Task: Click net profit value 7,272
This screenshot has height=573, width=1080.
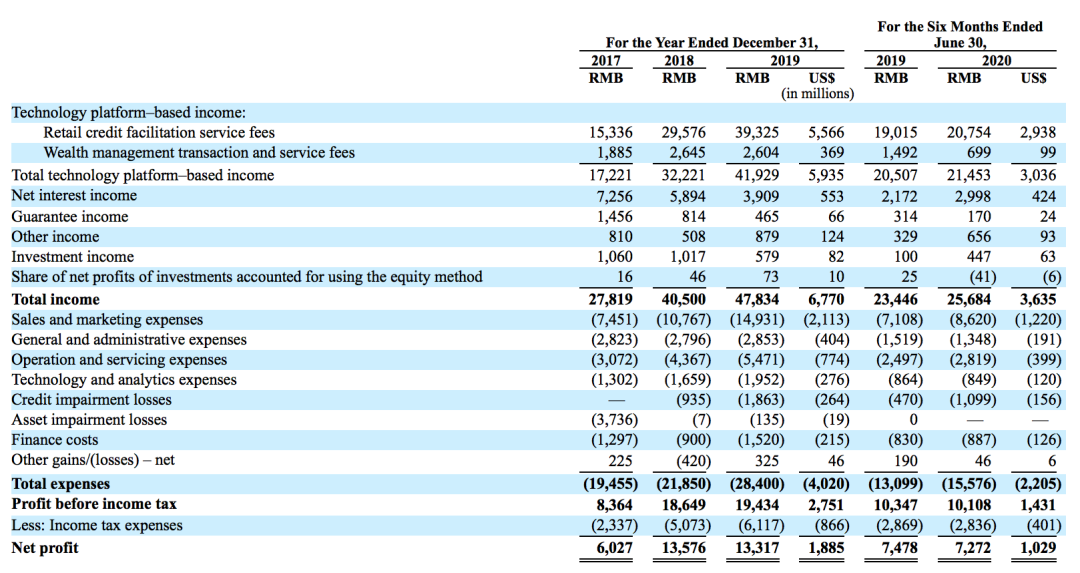Action: [973, 548]
